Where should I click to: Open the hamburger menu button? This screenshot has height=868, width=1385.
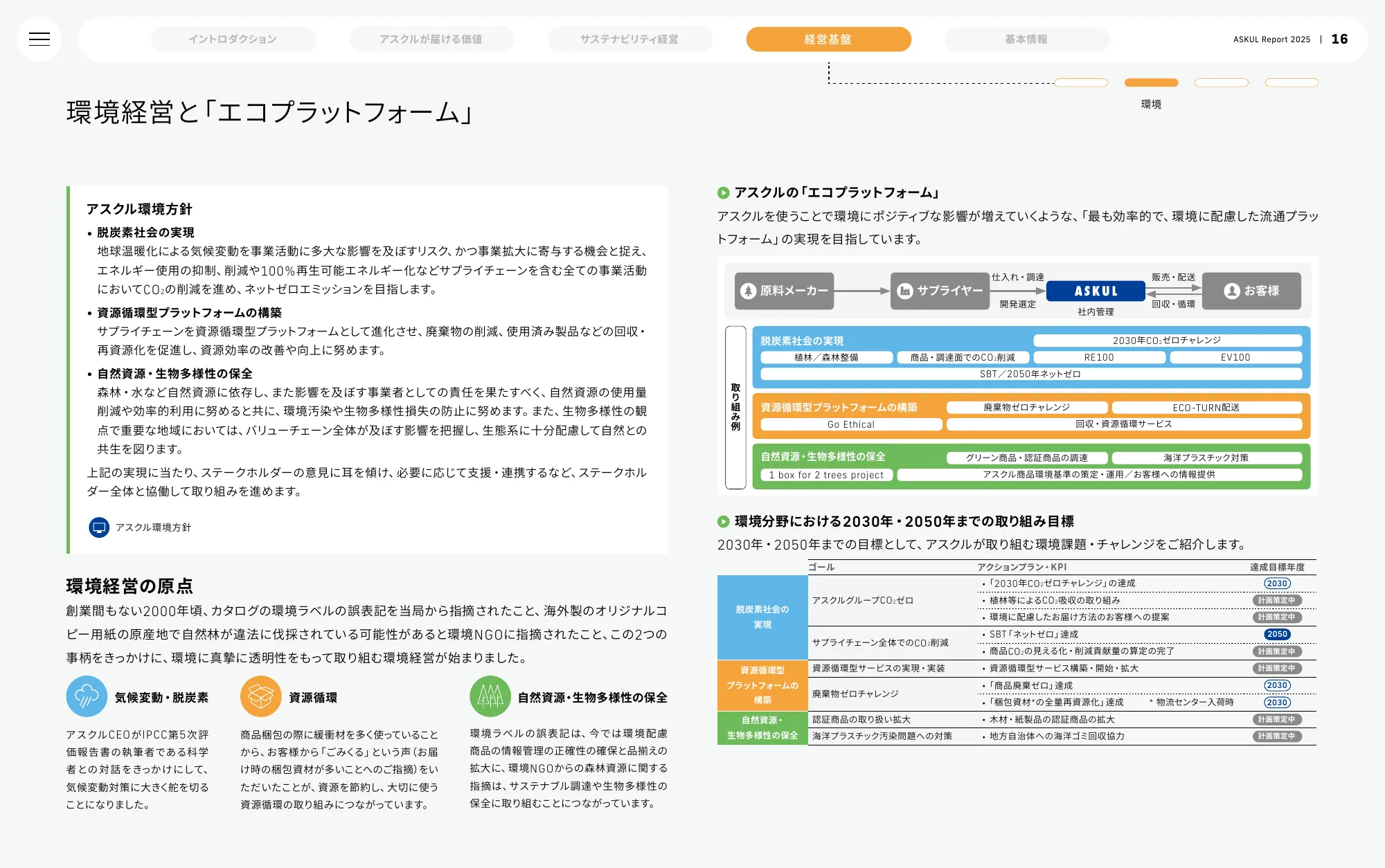(39, 39)
